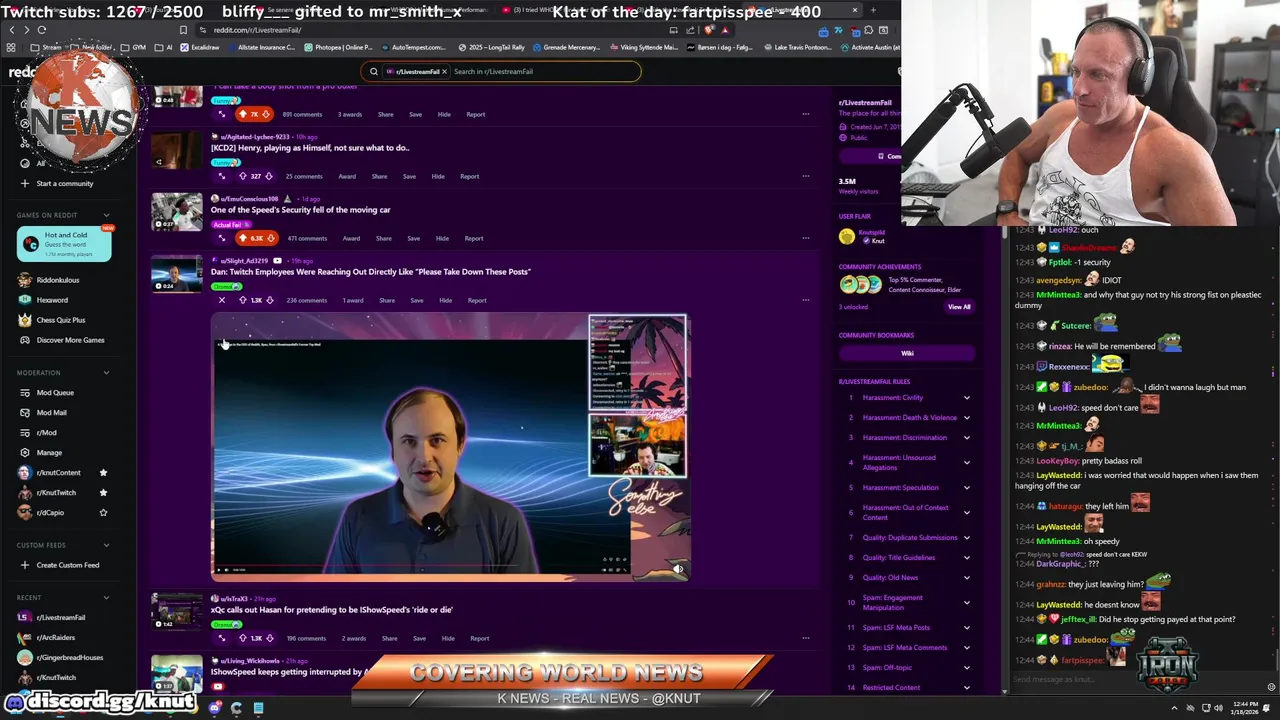Screen dimensions: 1280x720
Task: Expand media for the KCD2 Henry post
Action: tap(222, 176)
